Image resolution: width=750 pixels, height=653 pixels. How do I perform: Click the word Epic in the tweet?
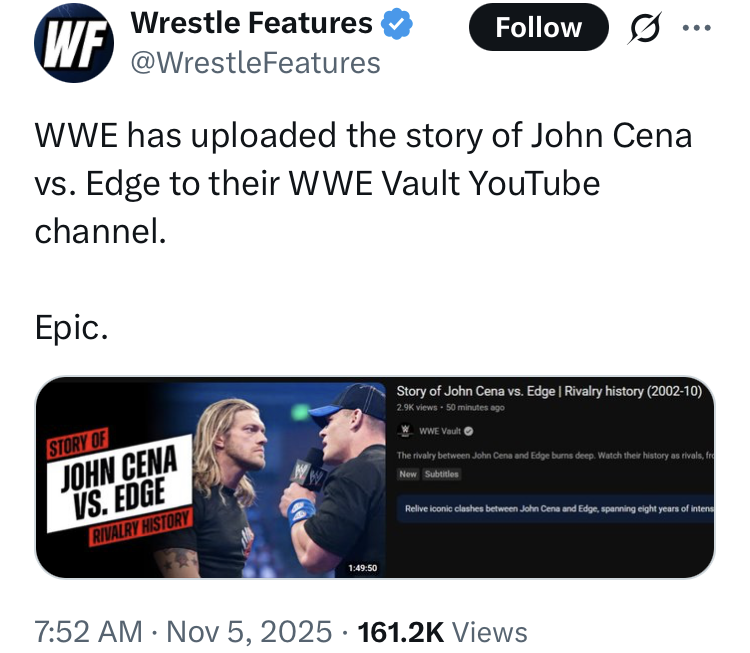coord(71,327)
